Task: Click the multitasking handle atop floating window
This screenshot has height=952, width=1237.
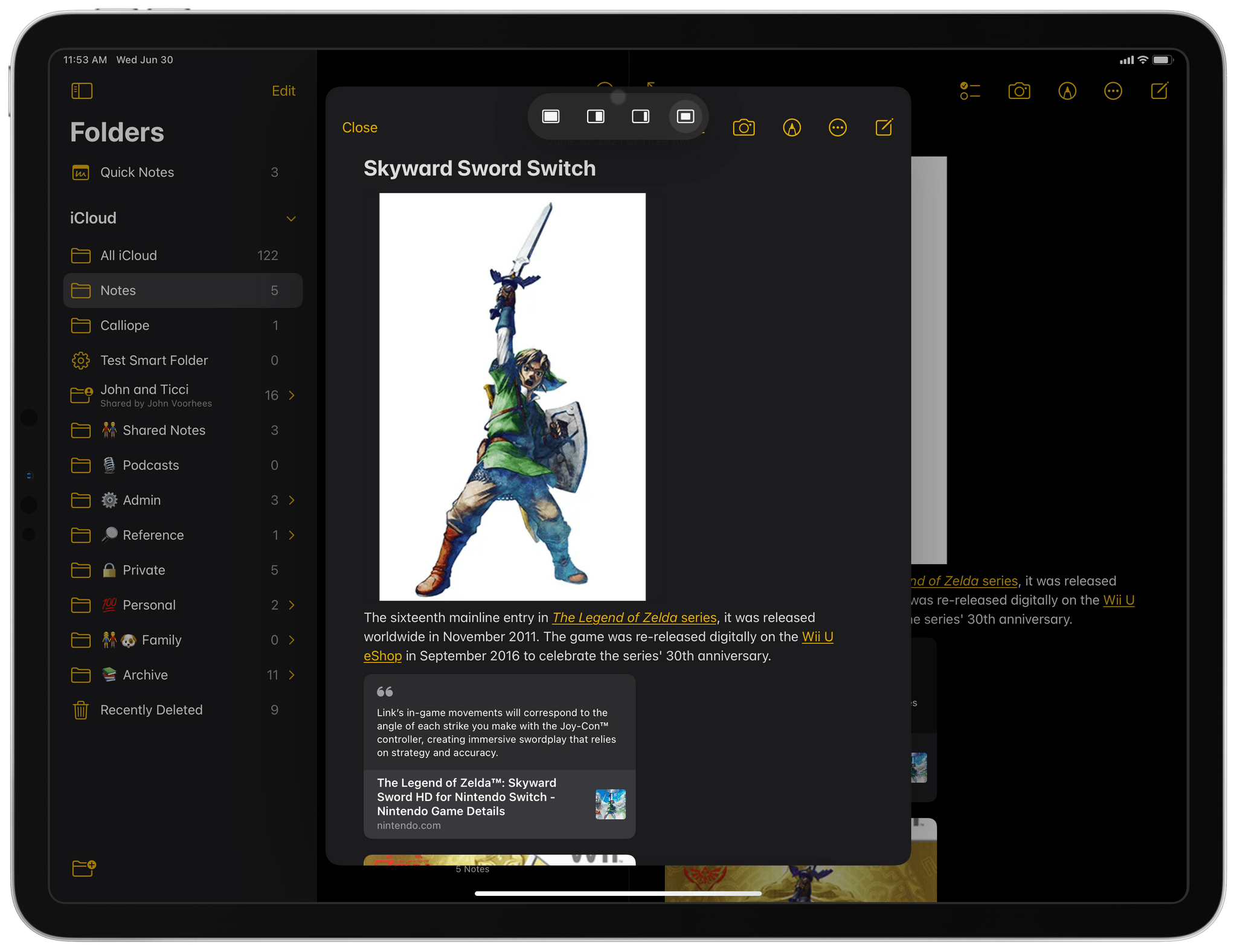Action: point(618,97)
